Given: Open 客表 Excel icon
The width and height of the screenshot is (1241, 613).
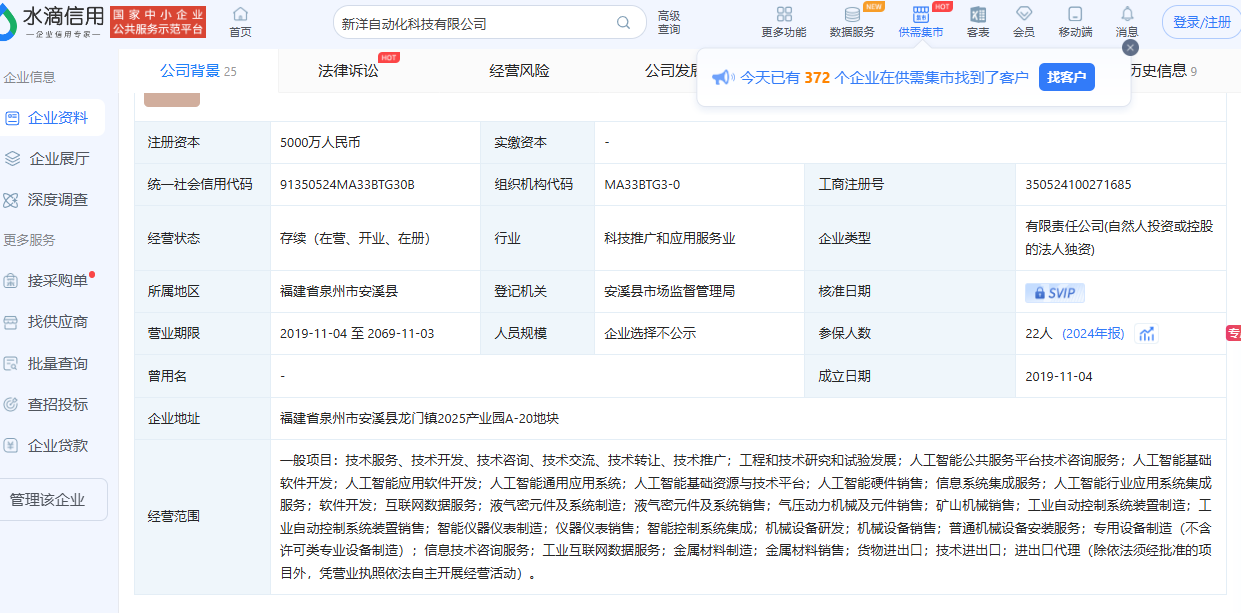Looking at the screenshot, I should [978, 21].
